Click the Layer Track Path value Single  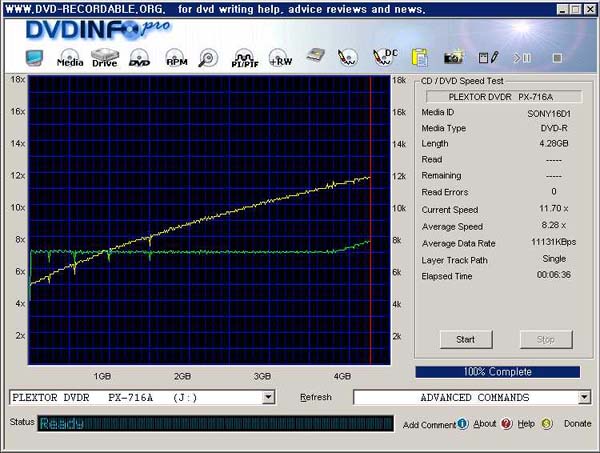554,259
